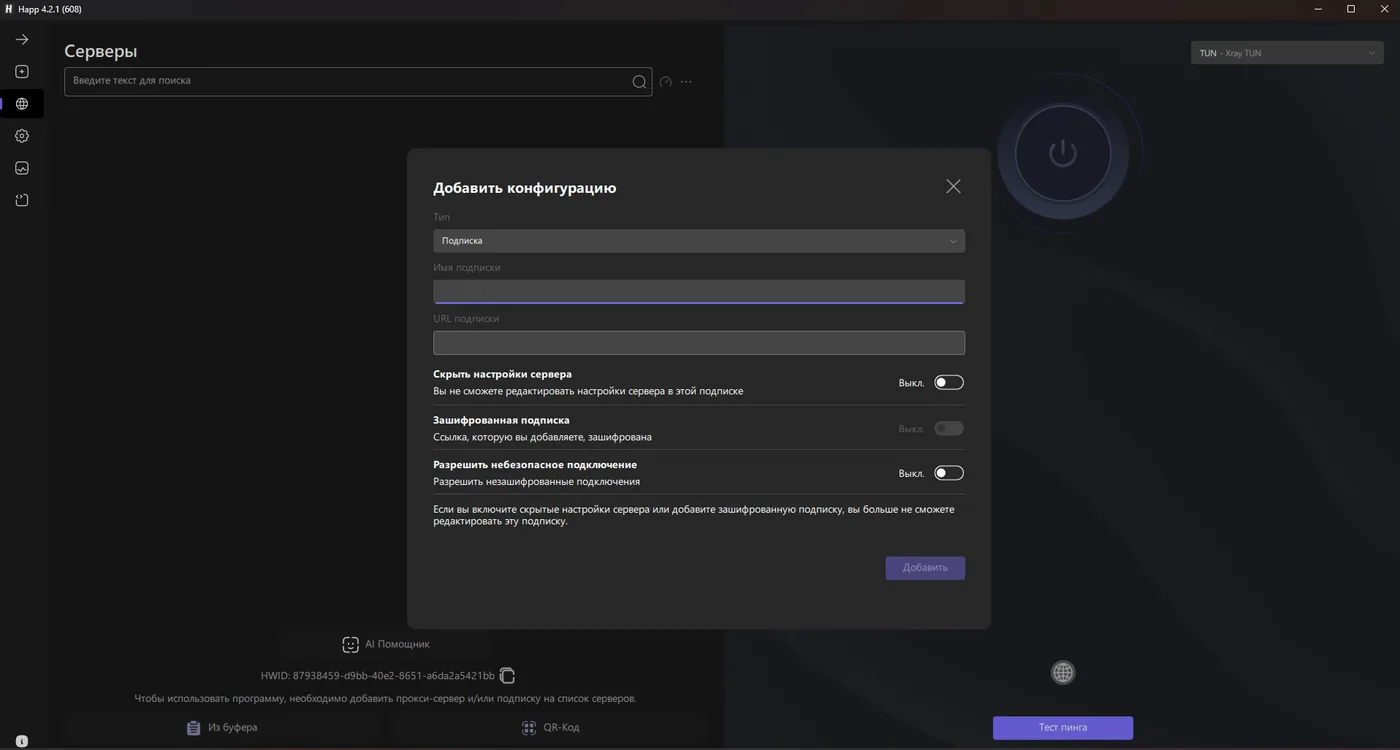Image resolution: width=1400 pixels, height=750 pixels.
Task: Expand the TUN - Xray TUN dropdown
Action: point(1287,53)
